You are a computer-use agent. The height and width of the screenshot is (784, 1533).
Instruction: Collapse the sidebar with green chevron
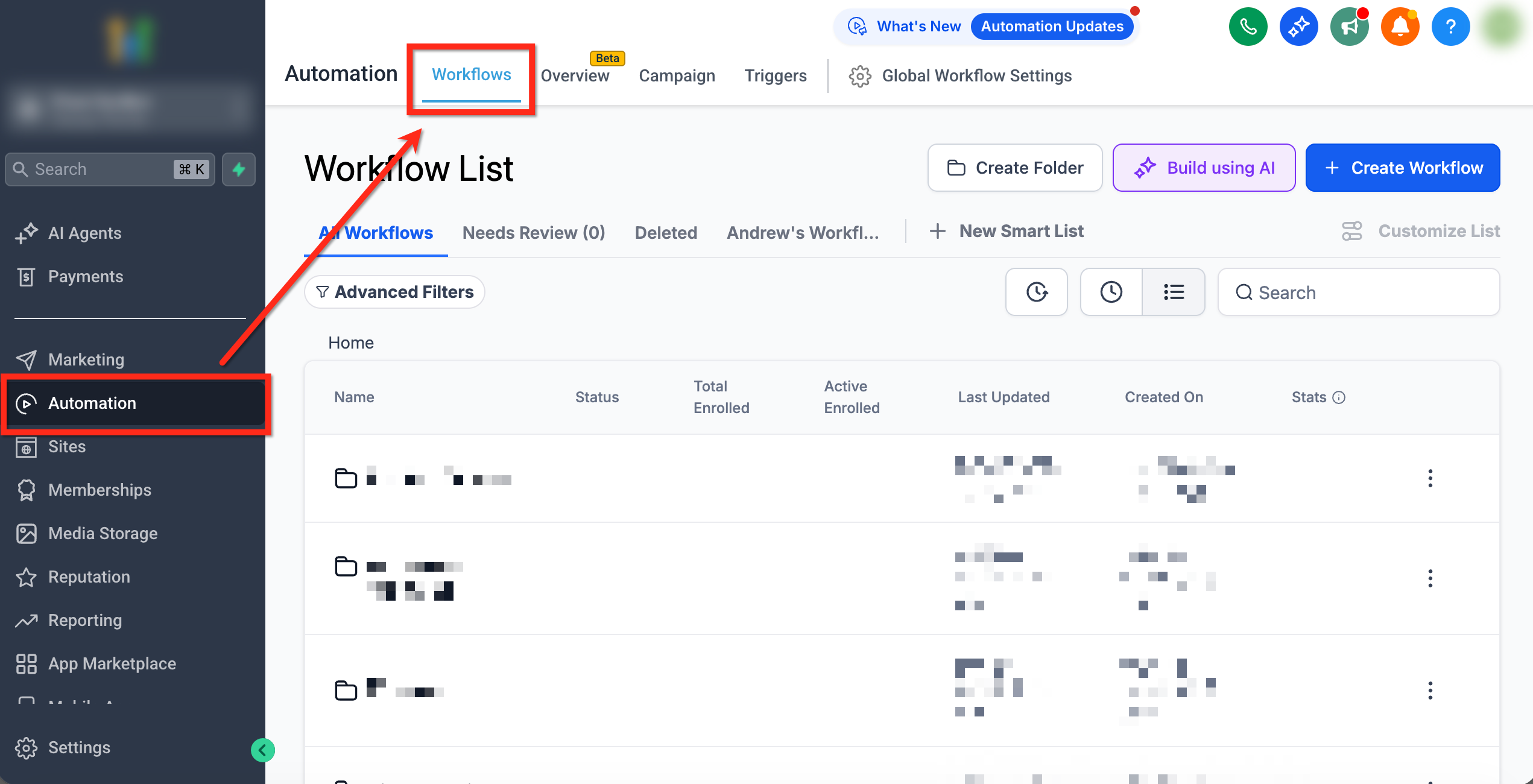pyautogui.click(x=263, y=750)
